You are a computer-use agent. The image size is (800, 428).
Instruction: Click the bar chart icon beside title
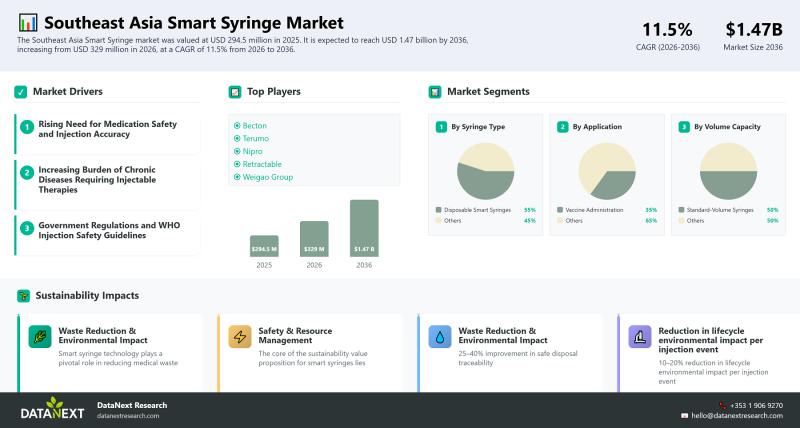[x=28, y=22]
